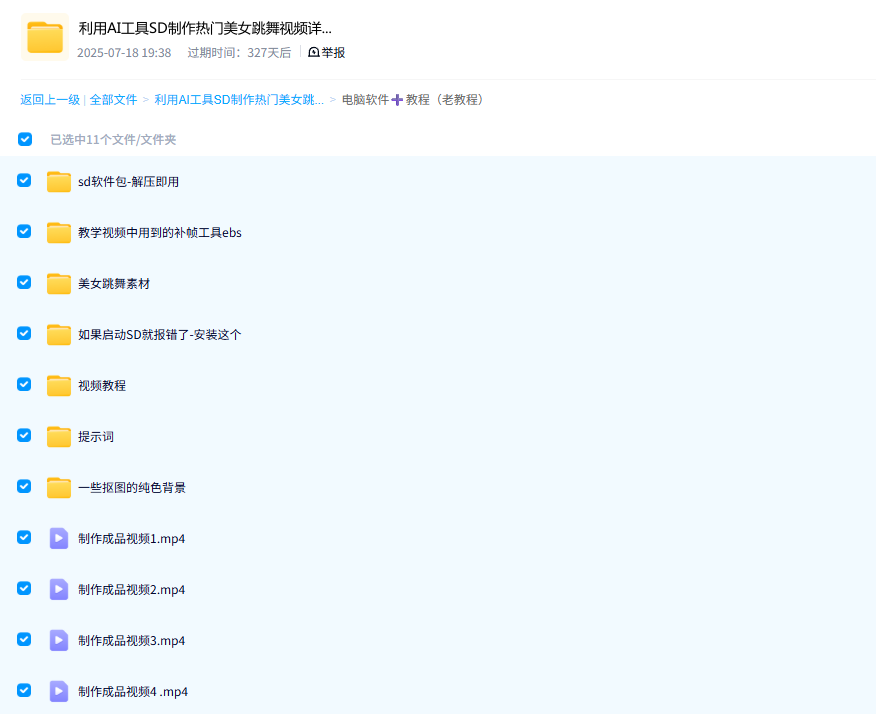Deselect the 提示词 folder checkbox
This screenshot has width=876, height=714.
point(24,435)
